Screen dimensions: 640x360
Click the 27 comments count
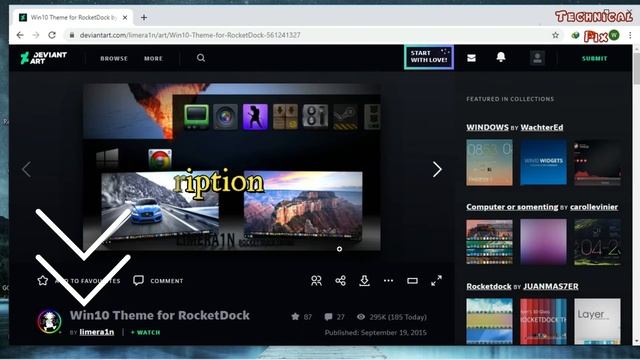coord(335,317)
